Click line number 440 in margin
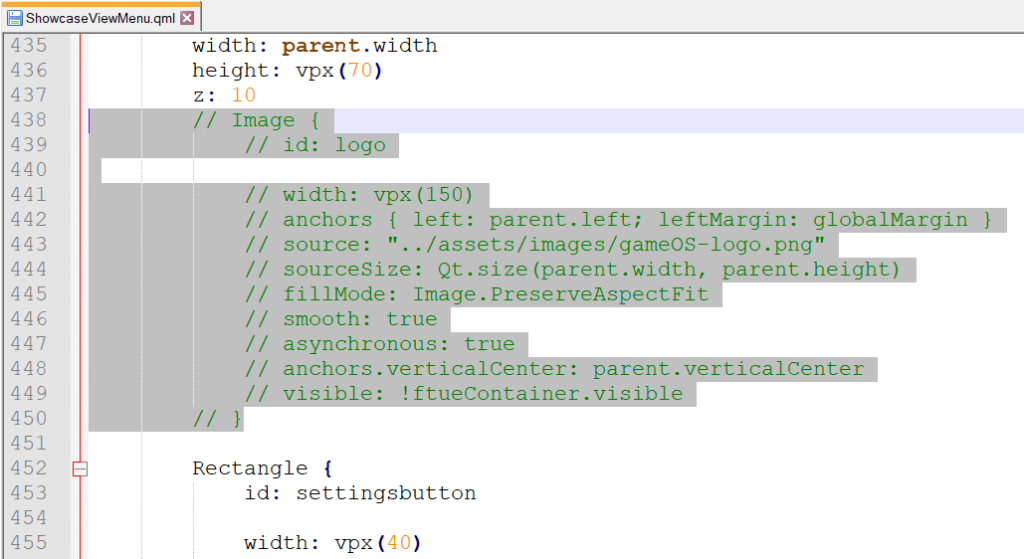This screenshot has width=1024, height=559. (x=29, y=170)
